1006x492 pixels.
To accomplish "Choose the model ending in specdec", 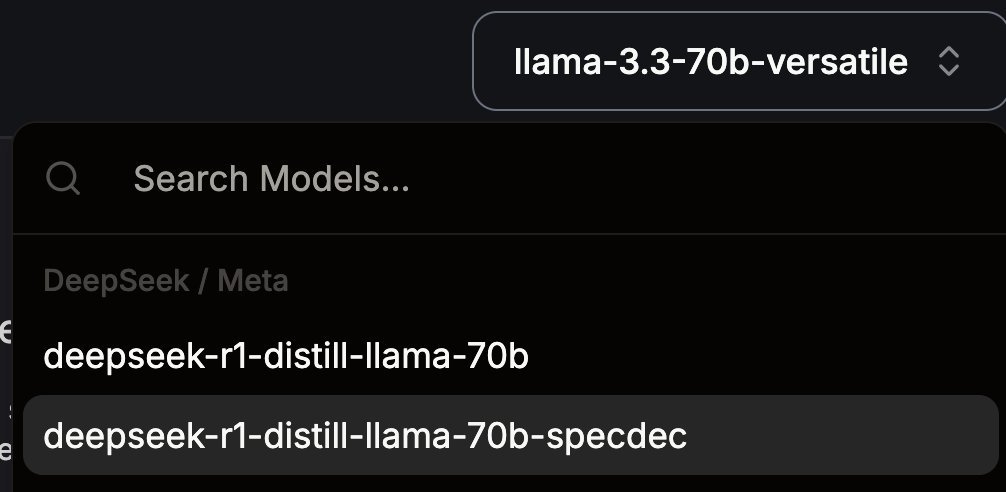I will click(x=365, y=436).
